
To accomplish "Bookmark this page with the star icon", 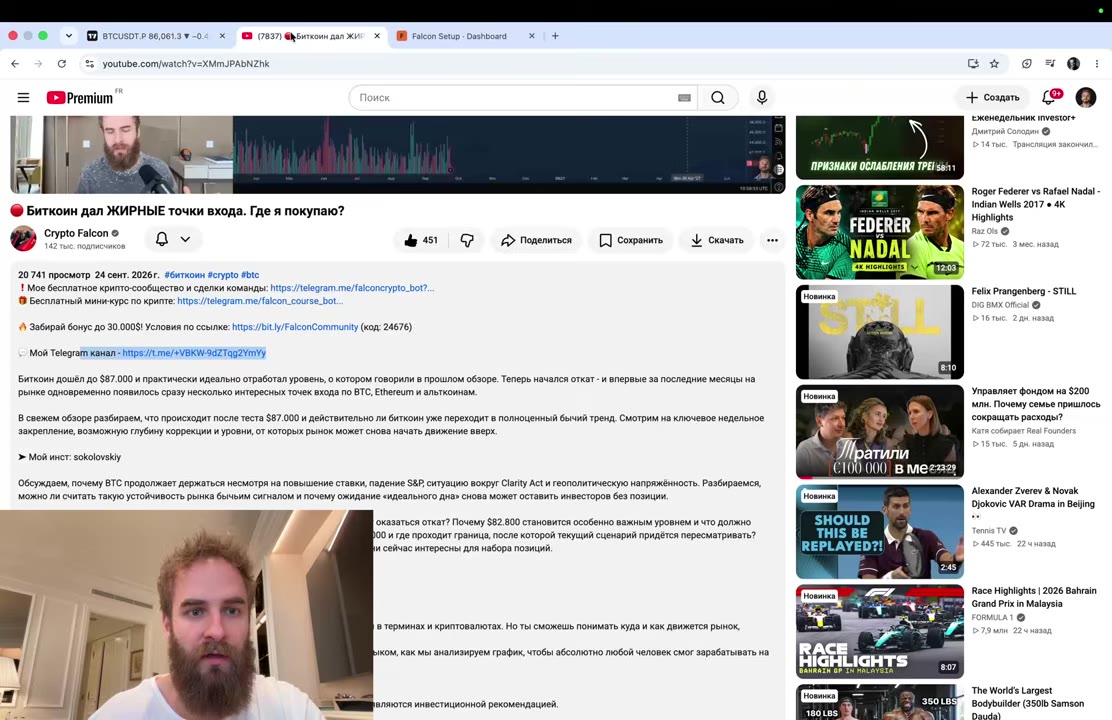I will click(994, 64).
